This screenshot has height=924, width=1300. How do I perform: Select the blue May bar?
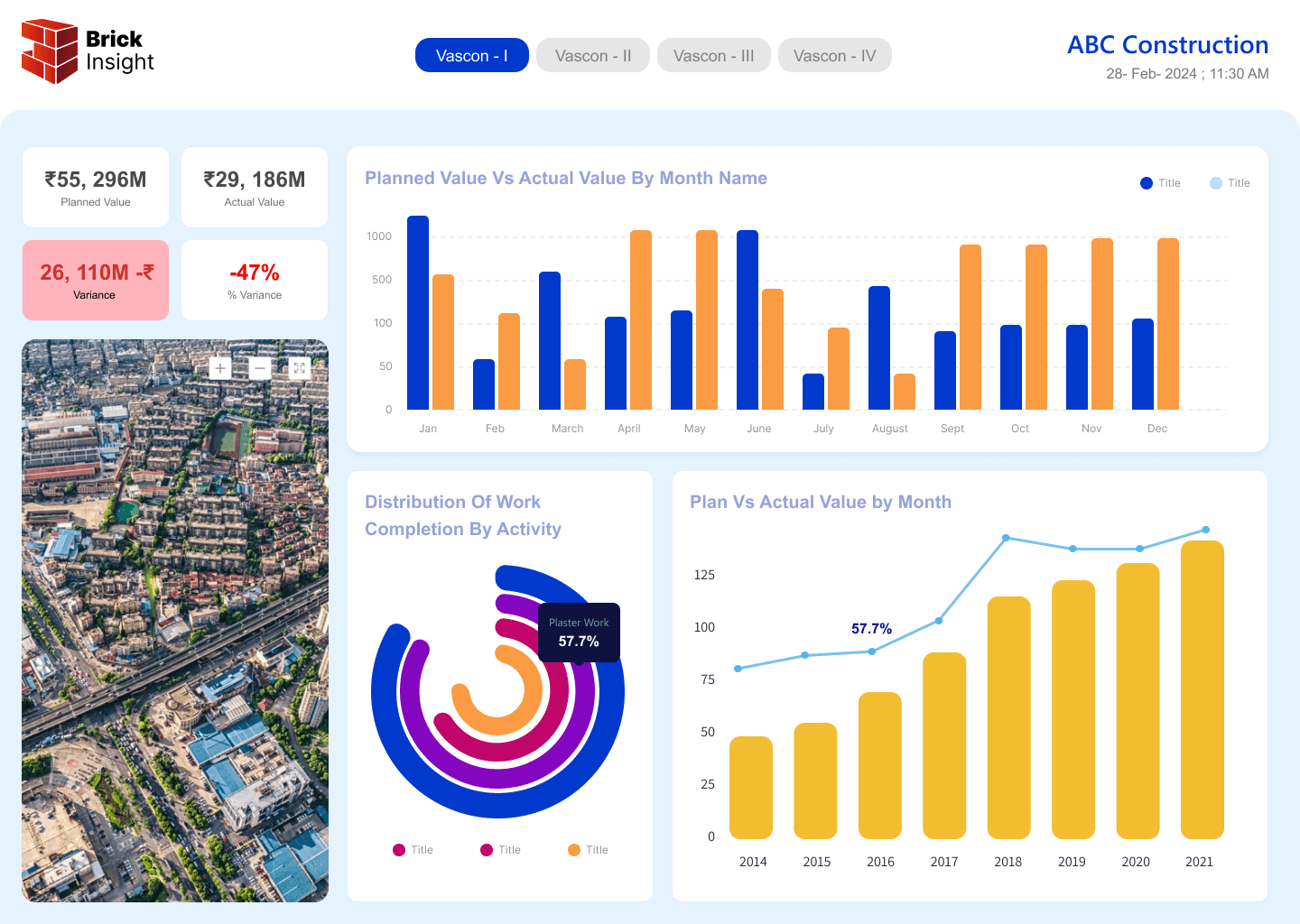[682, 360]
